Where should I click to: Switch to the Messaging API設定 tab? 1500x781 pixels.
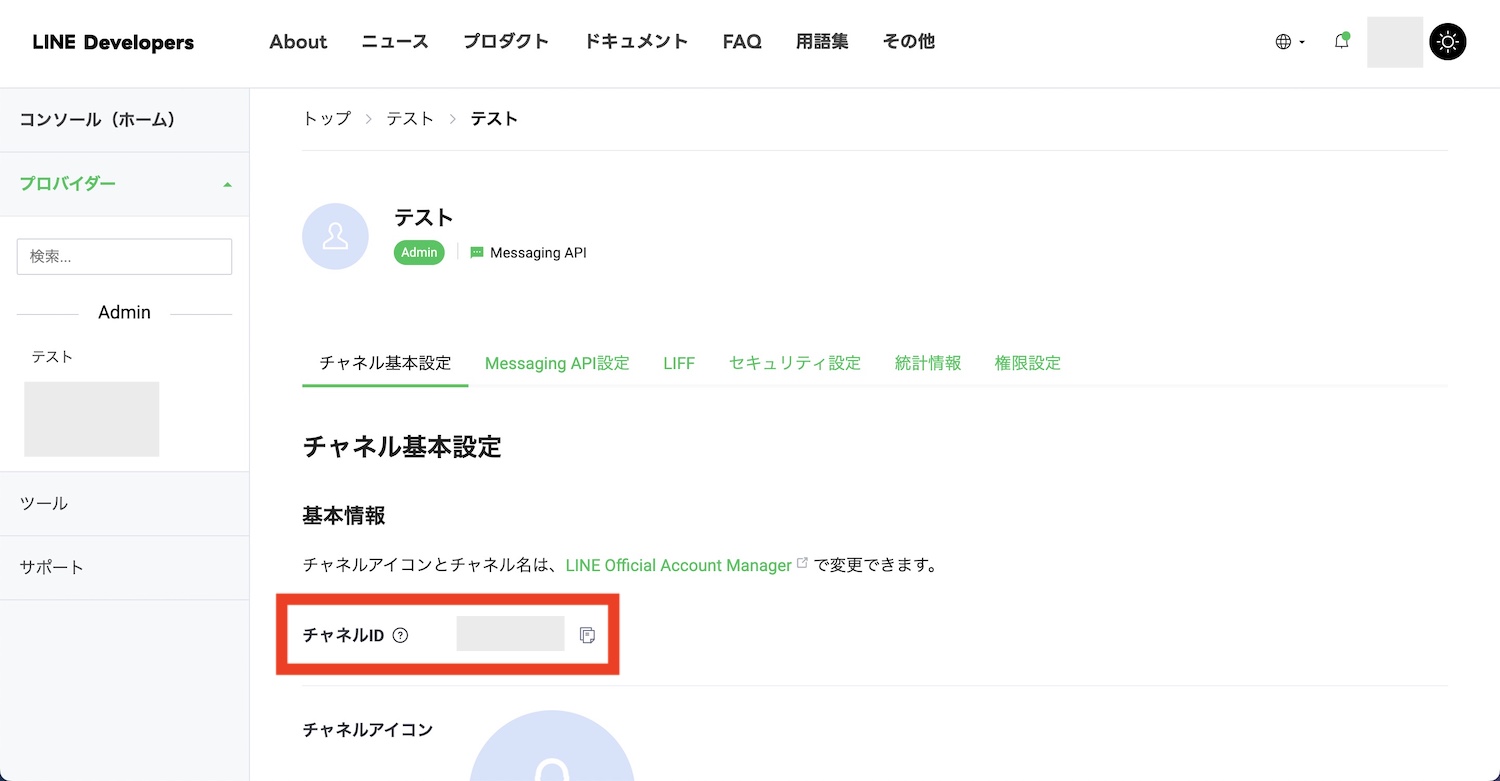point(557,363)
